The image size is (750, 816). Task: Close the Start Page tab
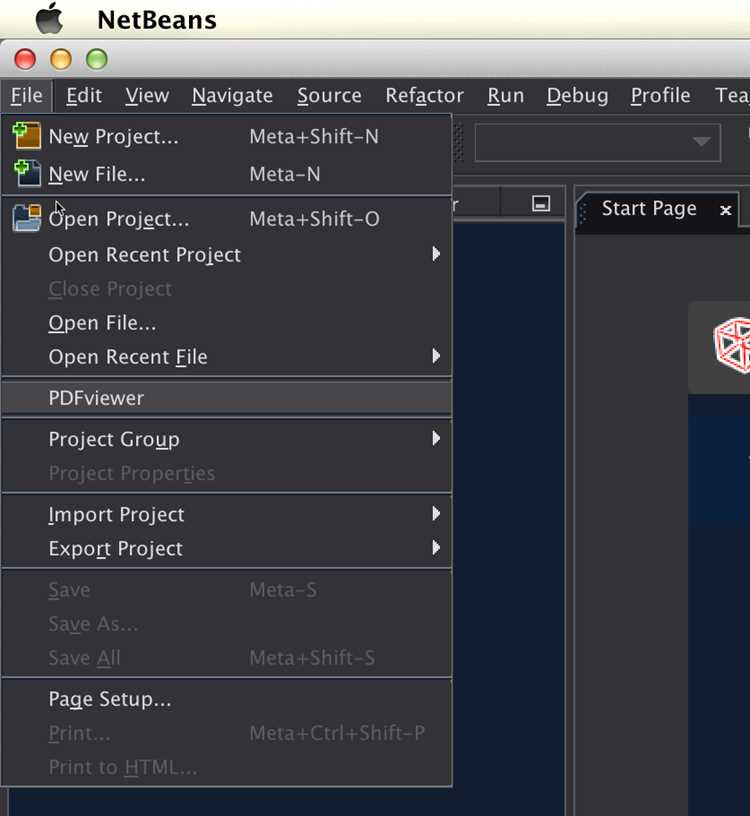click(x=725, y=210)
